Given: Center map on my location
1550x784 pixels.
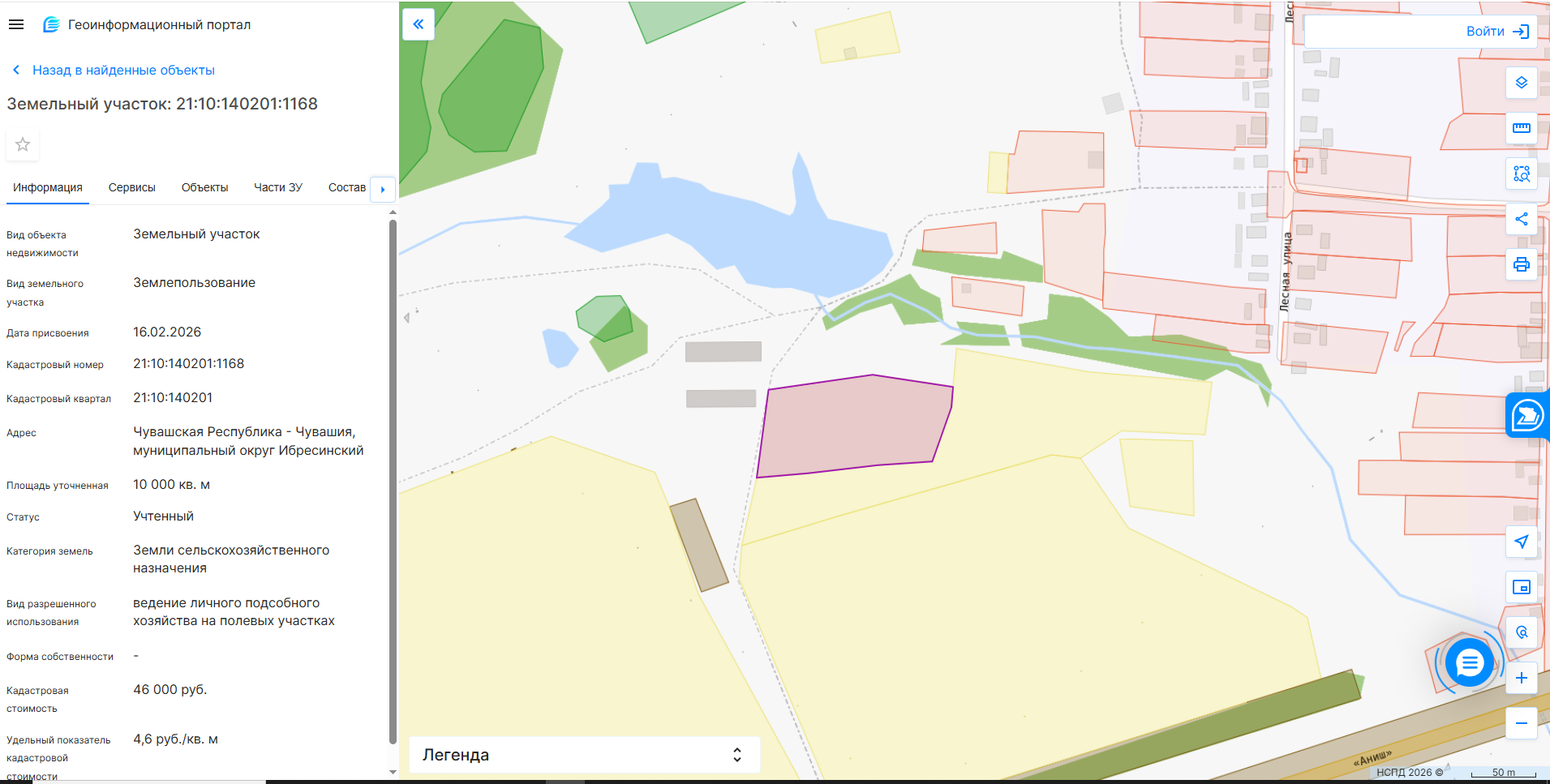Looking at the screenshot, I should click(1521, 542).
